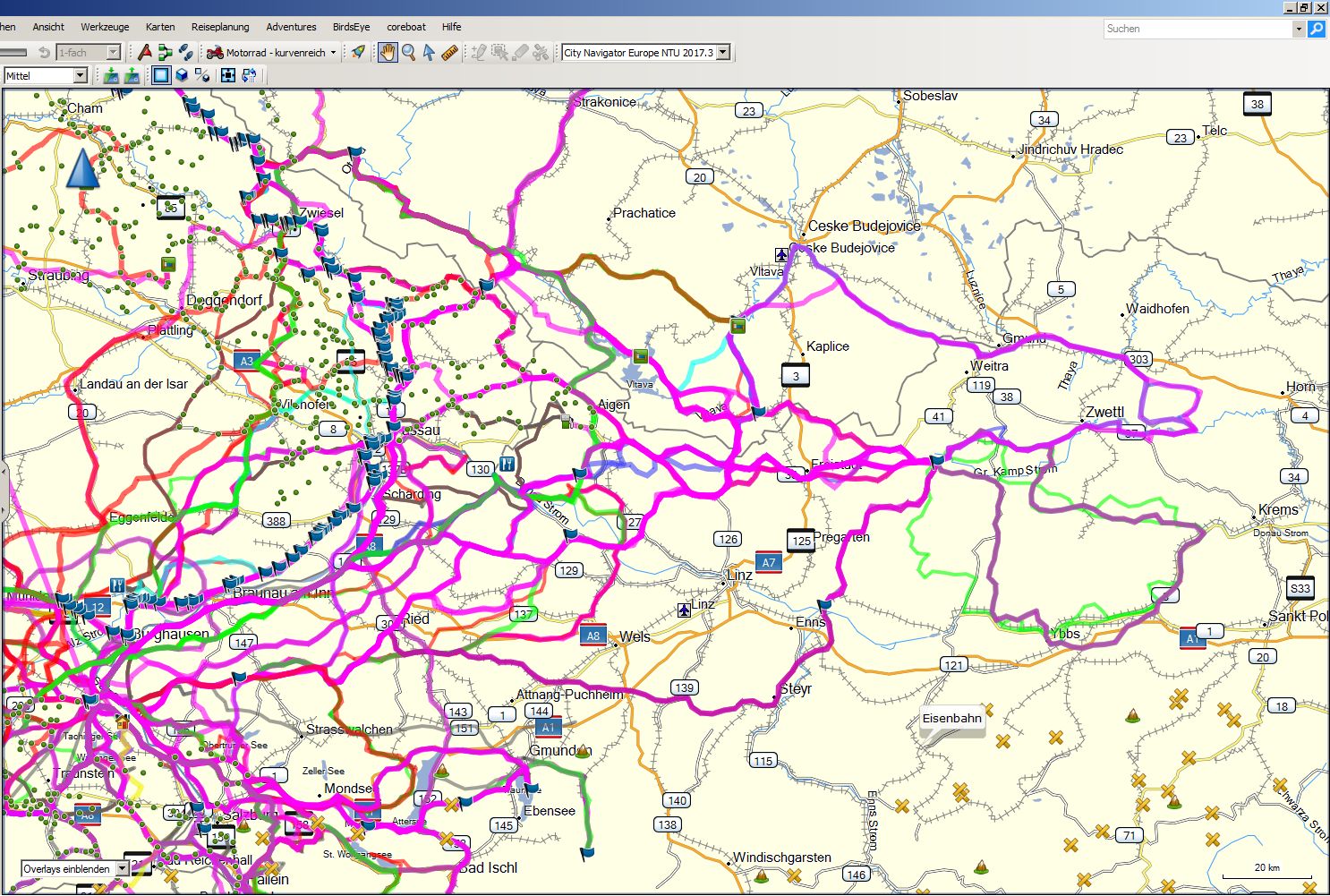Open the Overlays einblenden selector

pos(123,869)
